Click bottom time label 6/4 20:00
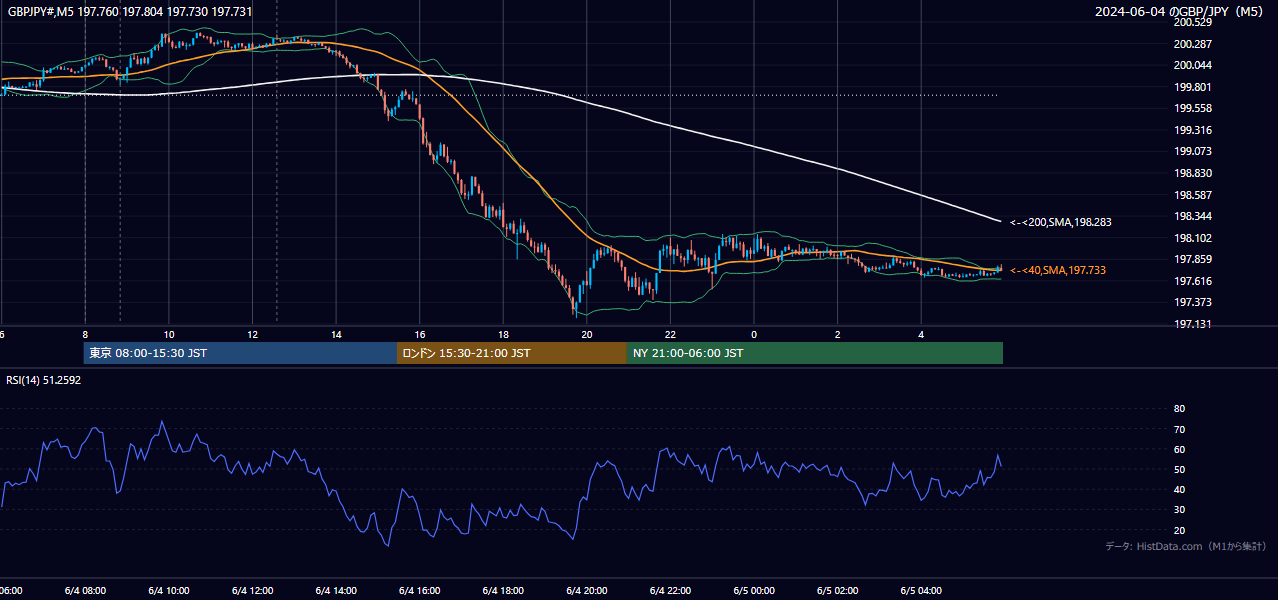1278x600 pixels. (x=587, y=590)
